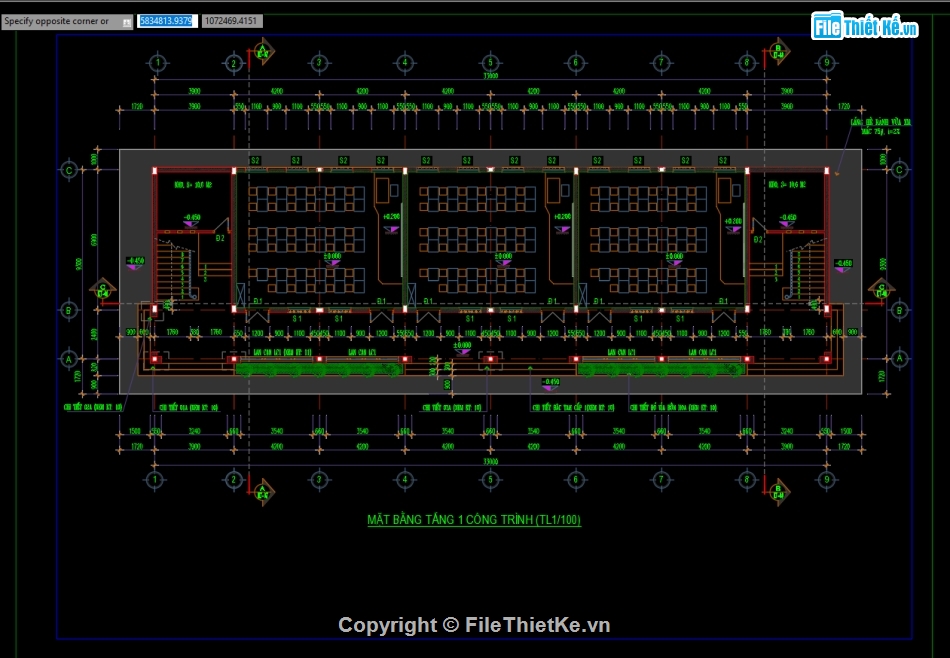The height and width of the screenshot is (658, 950).
Task: Click grid bubble 9 in the bottom row
Action: pos(826,480)
